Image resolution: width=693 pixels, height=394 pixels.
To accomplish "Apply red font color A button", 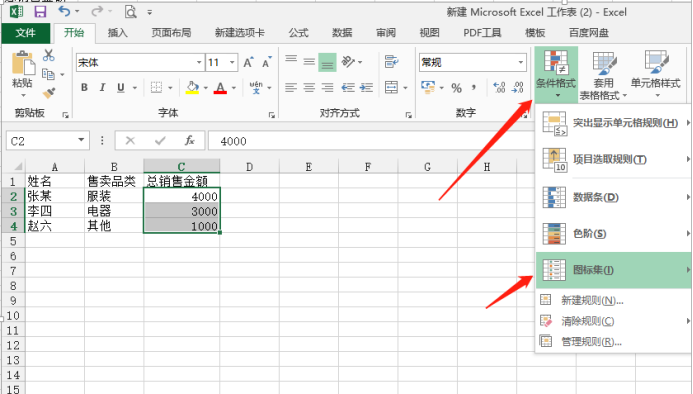I will tap(221, 88).
